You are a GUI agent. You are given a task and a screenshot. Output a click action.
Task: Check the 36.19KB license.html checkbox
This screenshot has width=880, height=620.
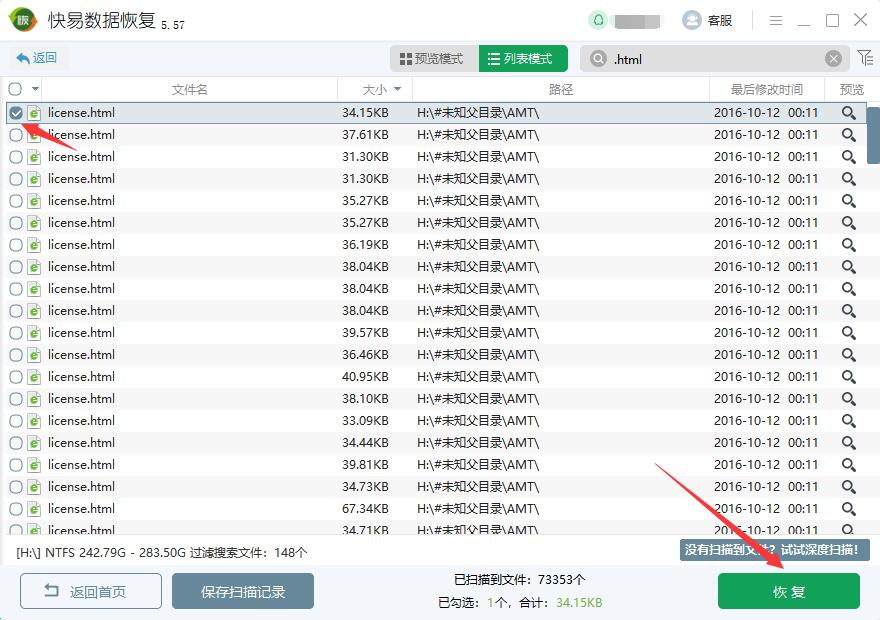click(16, 245)
